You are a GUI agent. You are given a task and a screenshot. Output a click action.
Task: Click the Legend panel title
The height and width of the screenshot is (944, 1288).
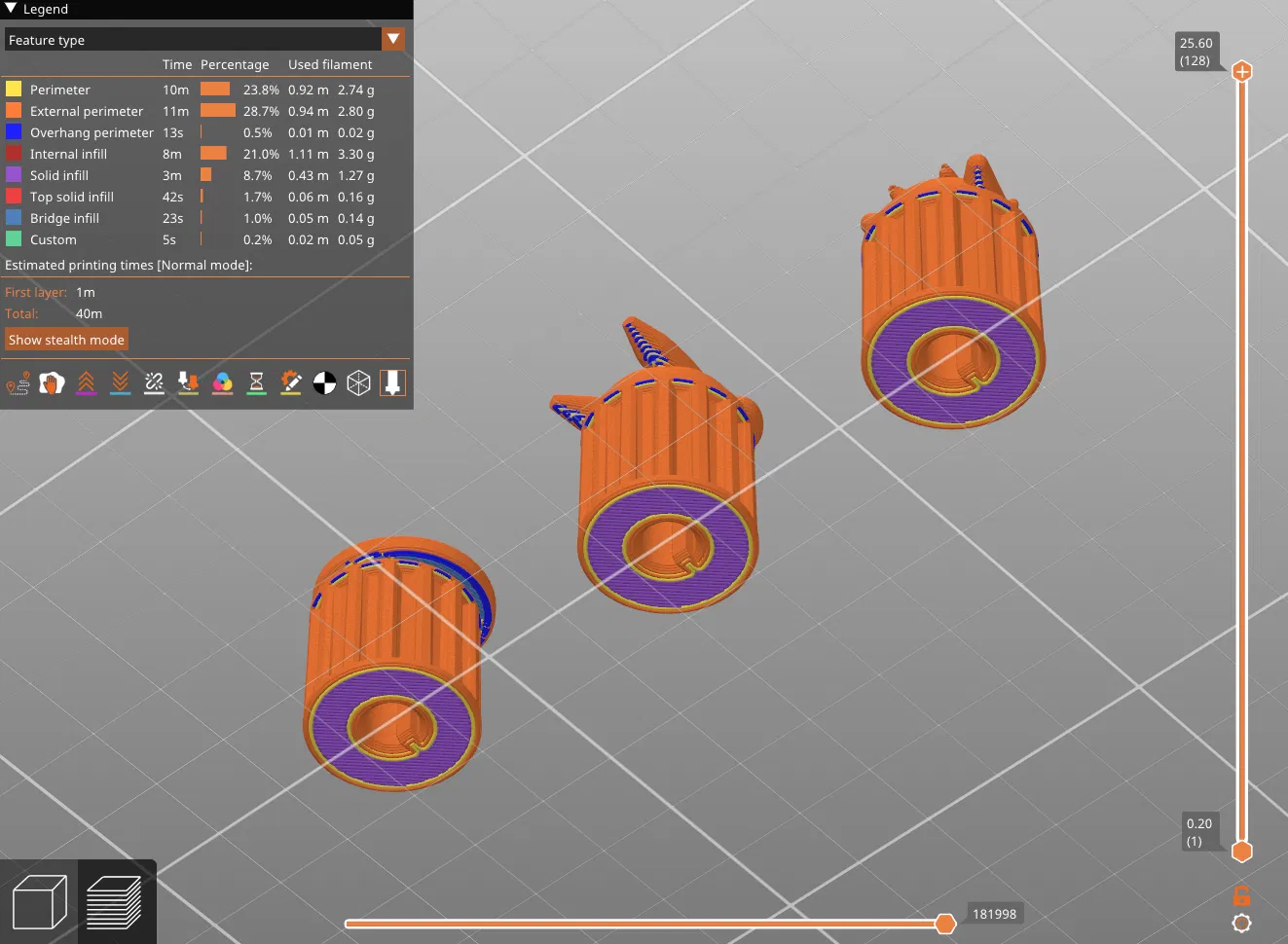(x=46, y=9)
